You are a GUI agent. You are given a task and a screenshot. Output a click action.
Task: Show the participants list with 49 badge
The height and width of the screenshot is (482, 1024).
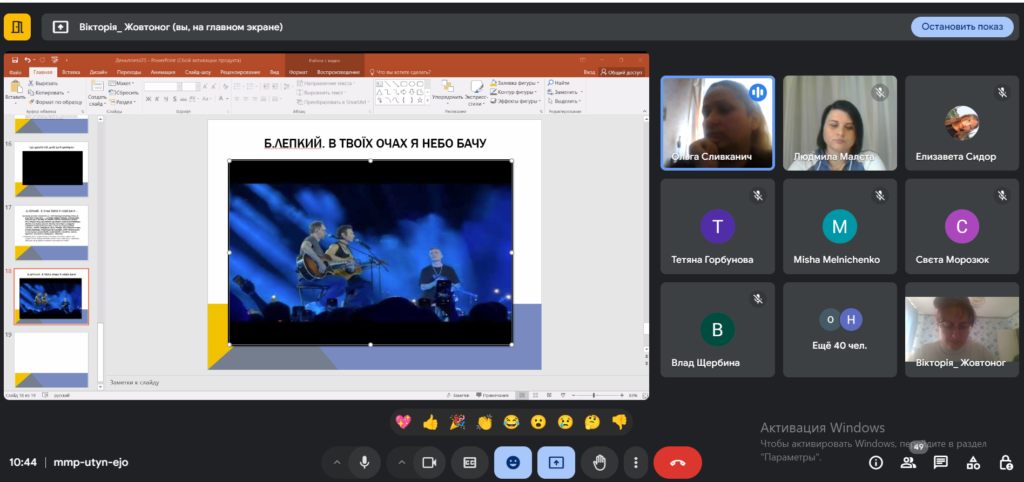908,462
